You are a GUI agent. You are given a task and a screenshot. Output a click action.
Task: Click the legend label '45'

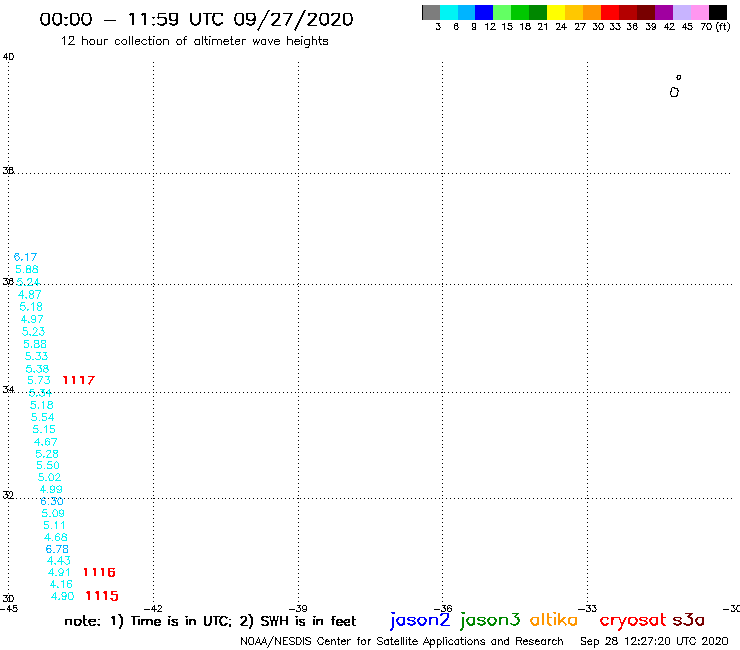(x=687, y=27)
